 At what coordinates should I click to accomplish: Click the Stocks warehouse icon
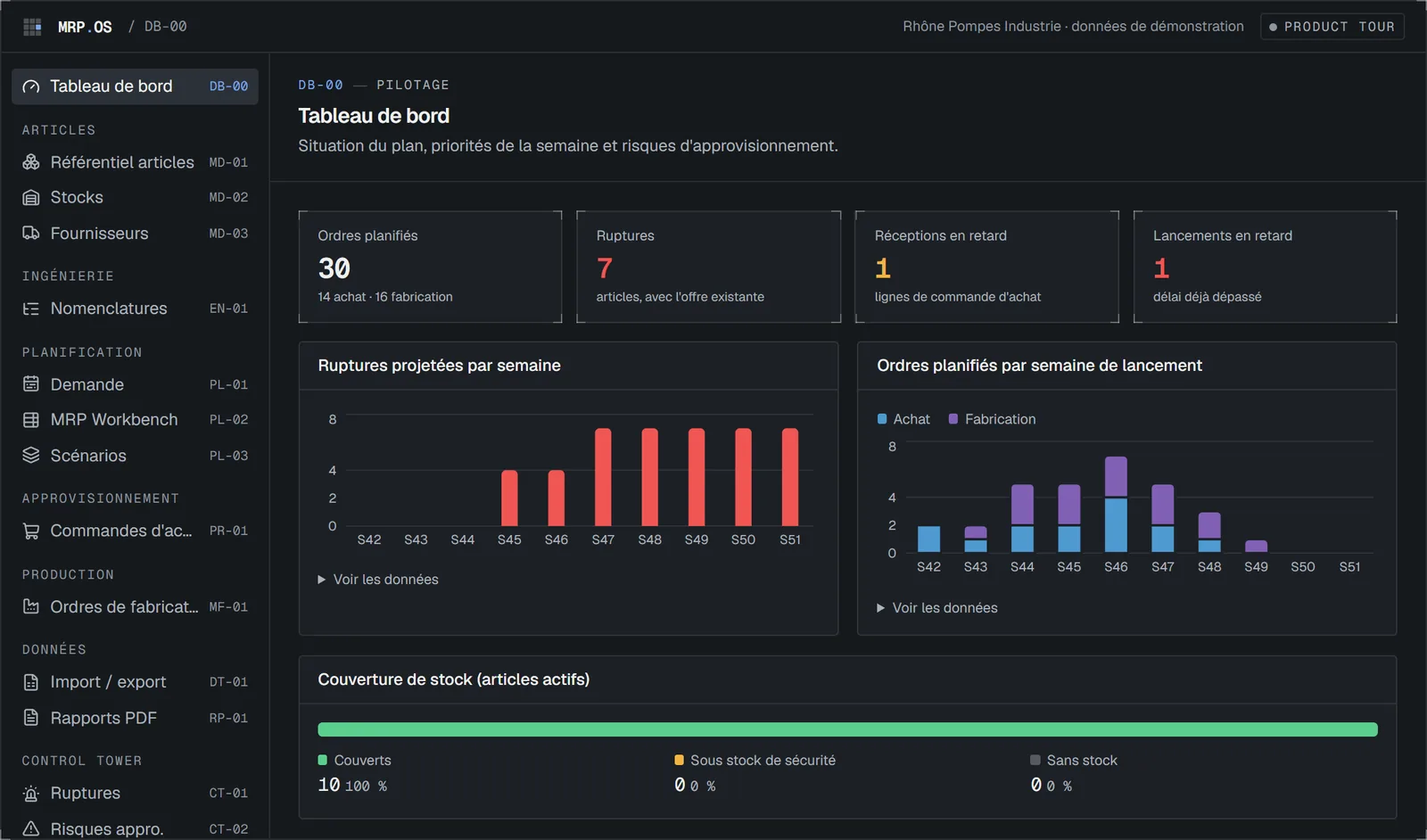coord(31,197)
